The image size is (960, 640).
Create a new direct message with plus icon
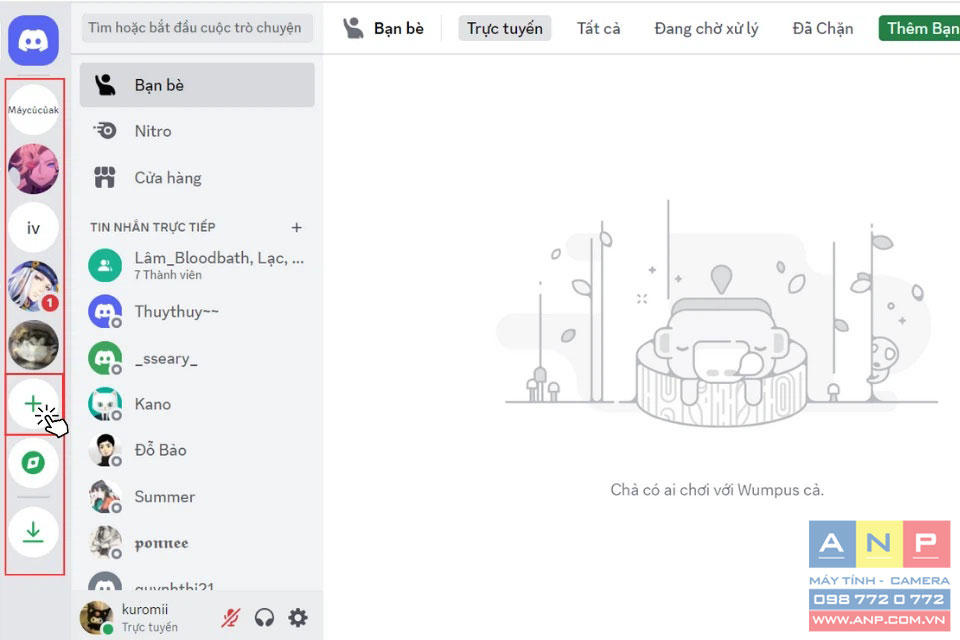coord(296,227)
